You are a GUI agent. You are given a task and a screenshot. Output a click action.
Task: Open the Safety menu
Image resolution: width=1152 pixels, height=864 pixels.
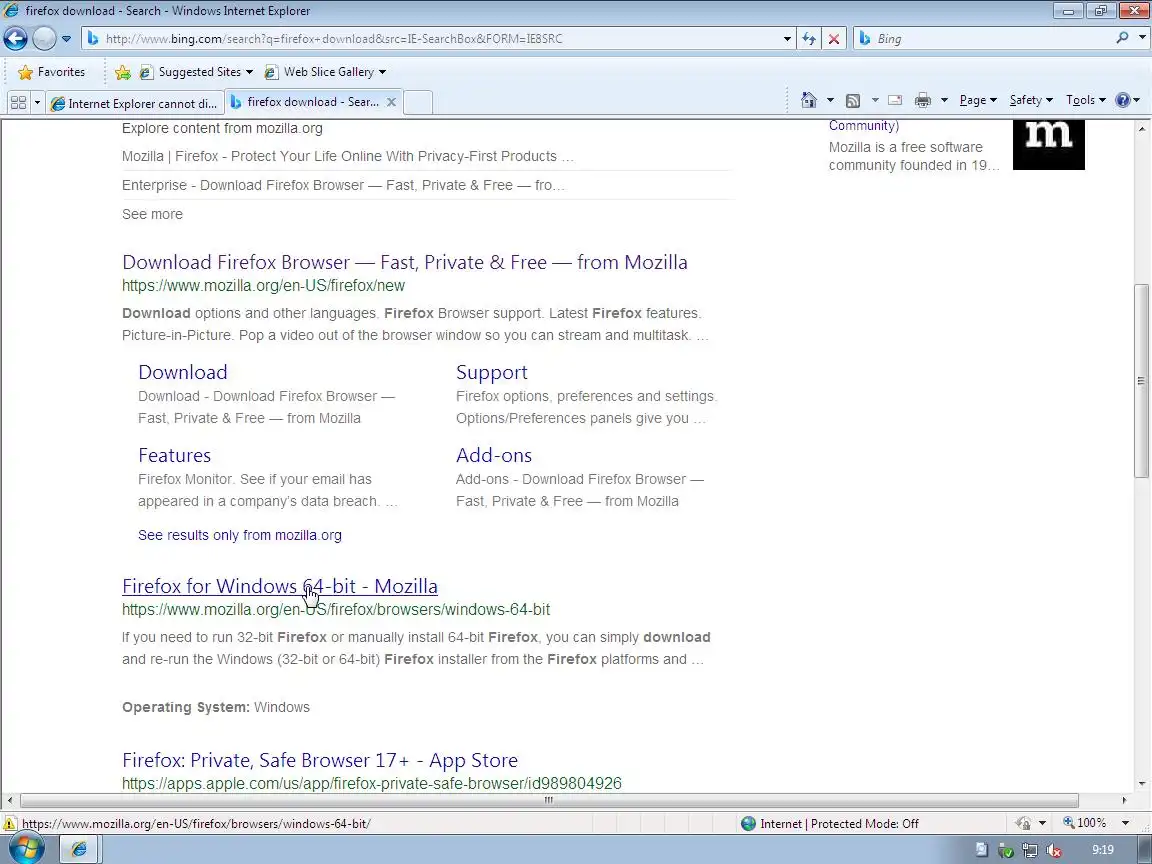click(x=1031, y=101)
